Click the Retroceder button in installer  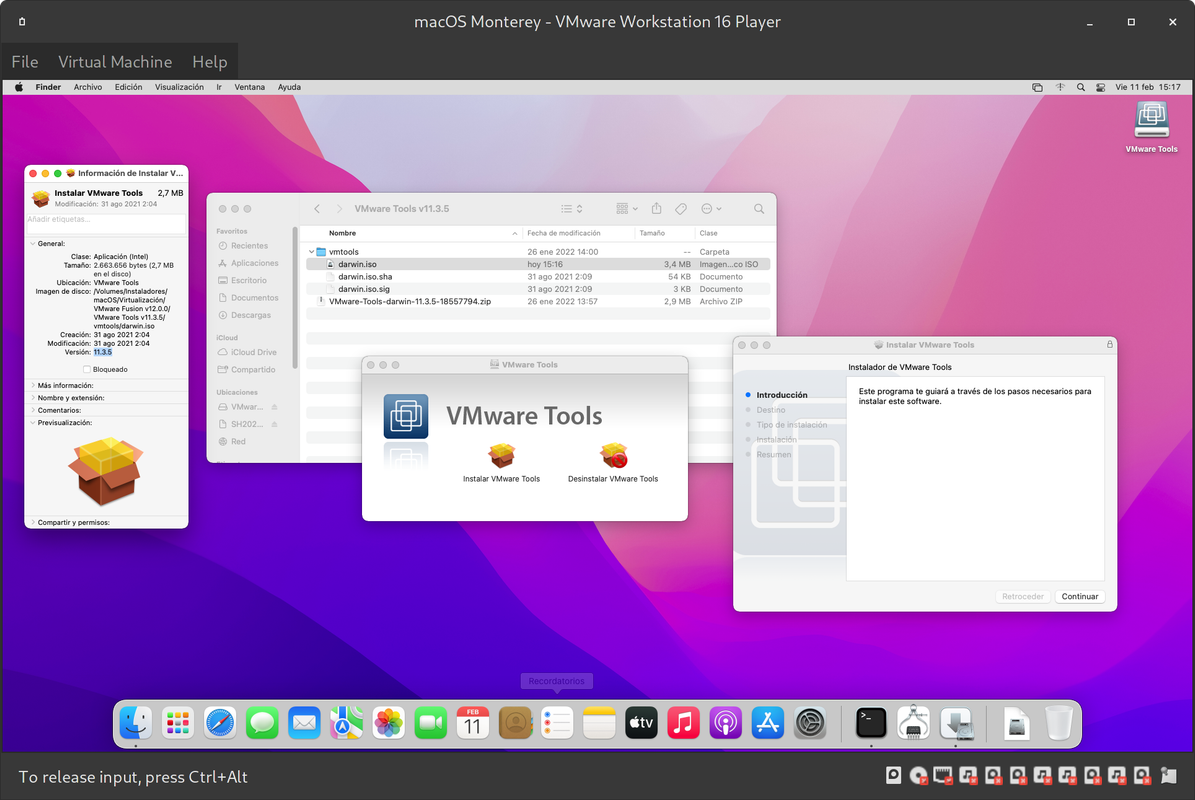(x=1023, y=597)
